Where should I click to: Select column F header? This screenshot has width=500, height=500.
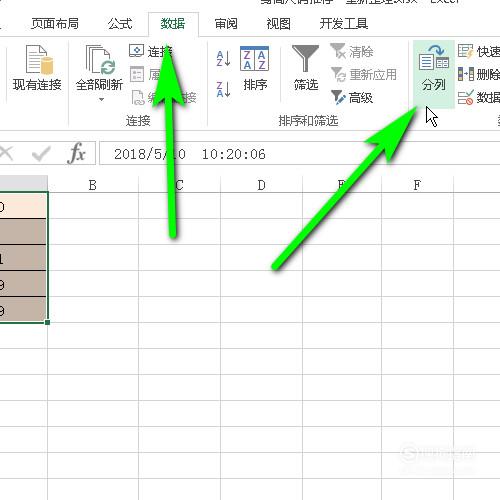pyautogui.click(x=417, y=185)
